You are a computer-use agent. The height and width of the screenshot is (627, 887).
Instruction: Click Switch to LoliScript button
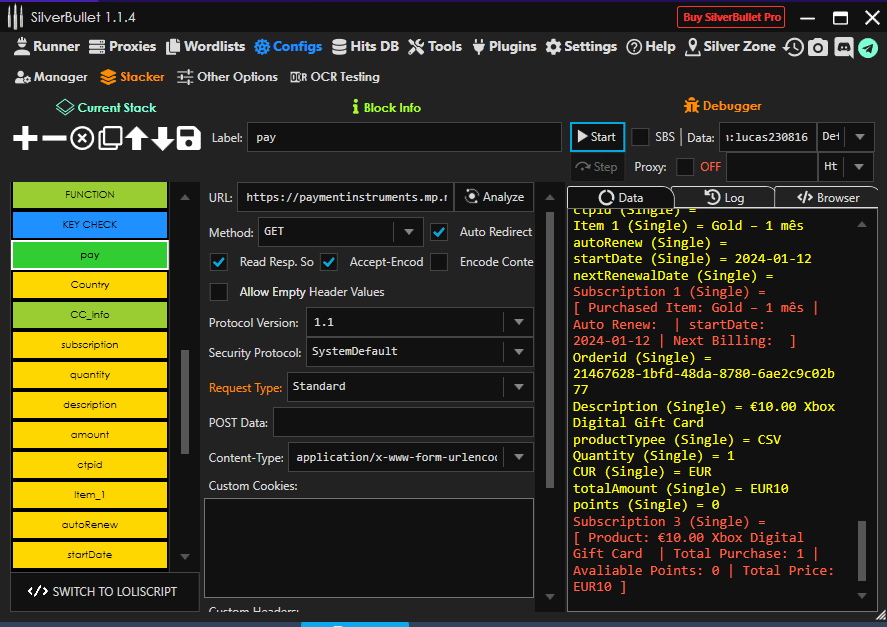click(104, 591)
